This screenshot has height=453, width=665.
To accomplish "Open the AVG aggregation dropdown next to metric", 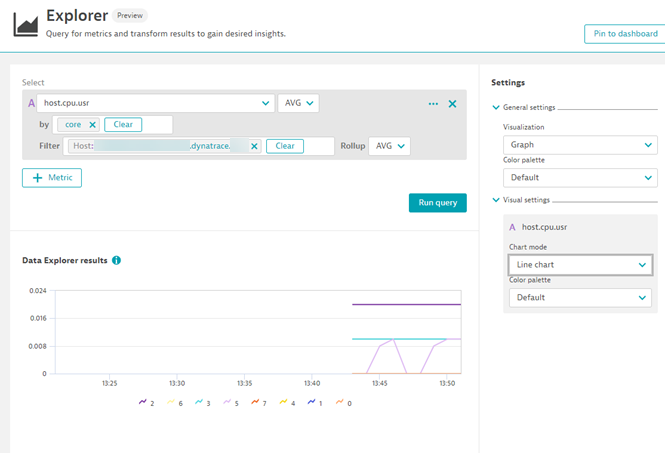I will pyautogui.click(x=298, y=103).
